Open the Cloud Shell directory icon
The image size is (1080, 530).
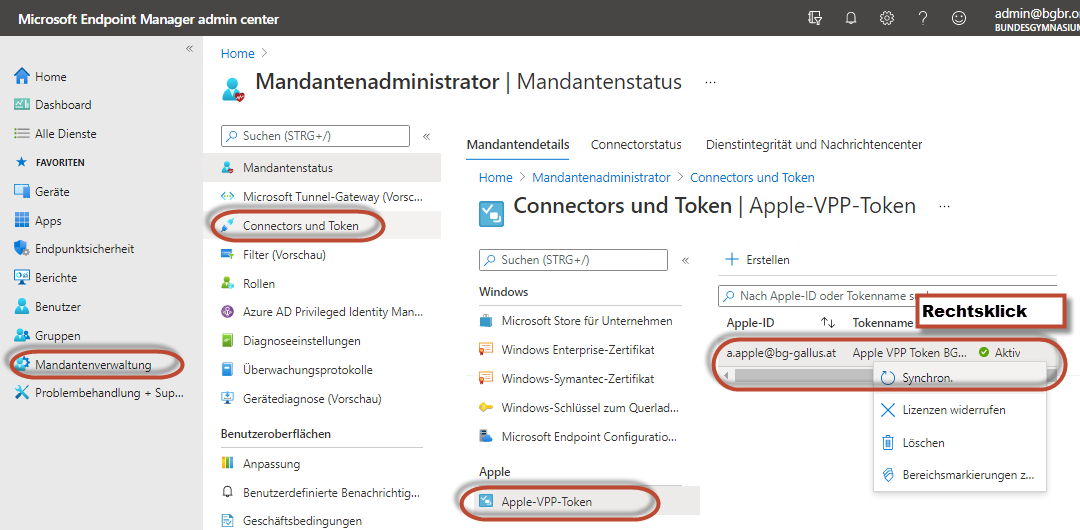815,18
